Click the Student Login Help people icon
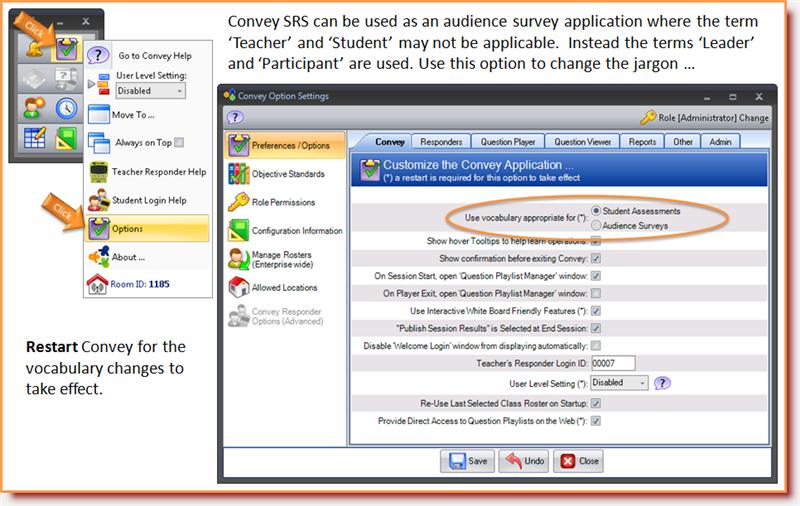The width and height of the screenshot is (800, 506). tap(98, 200)
